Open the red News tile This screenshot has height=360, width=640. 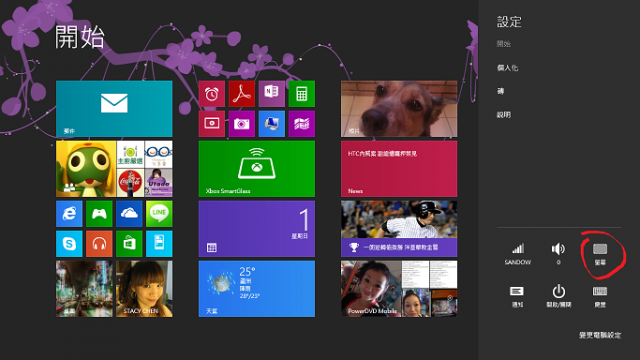(399, 169)
